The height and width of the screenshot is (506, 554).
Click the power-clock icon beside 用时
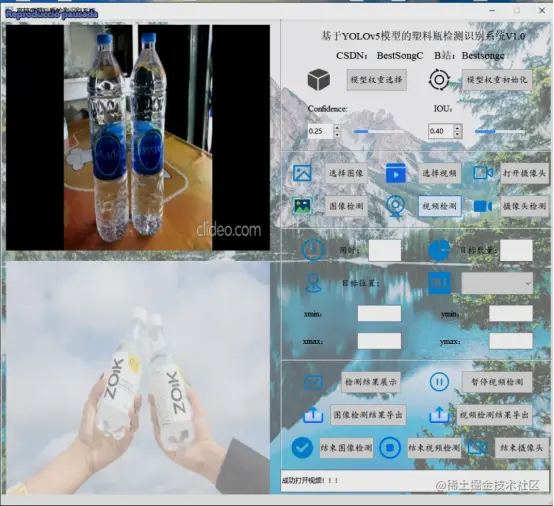click(313, 249)
